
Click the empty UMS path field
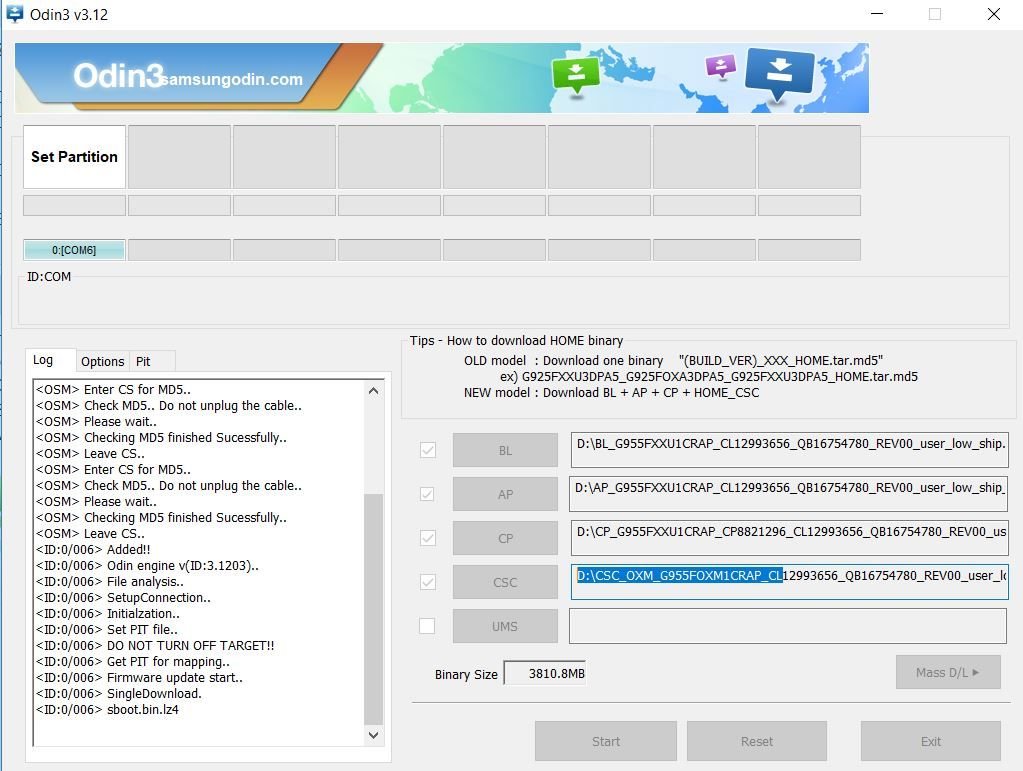(x=788, y=626)
